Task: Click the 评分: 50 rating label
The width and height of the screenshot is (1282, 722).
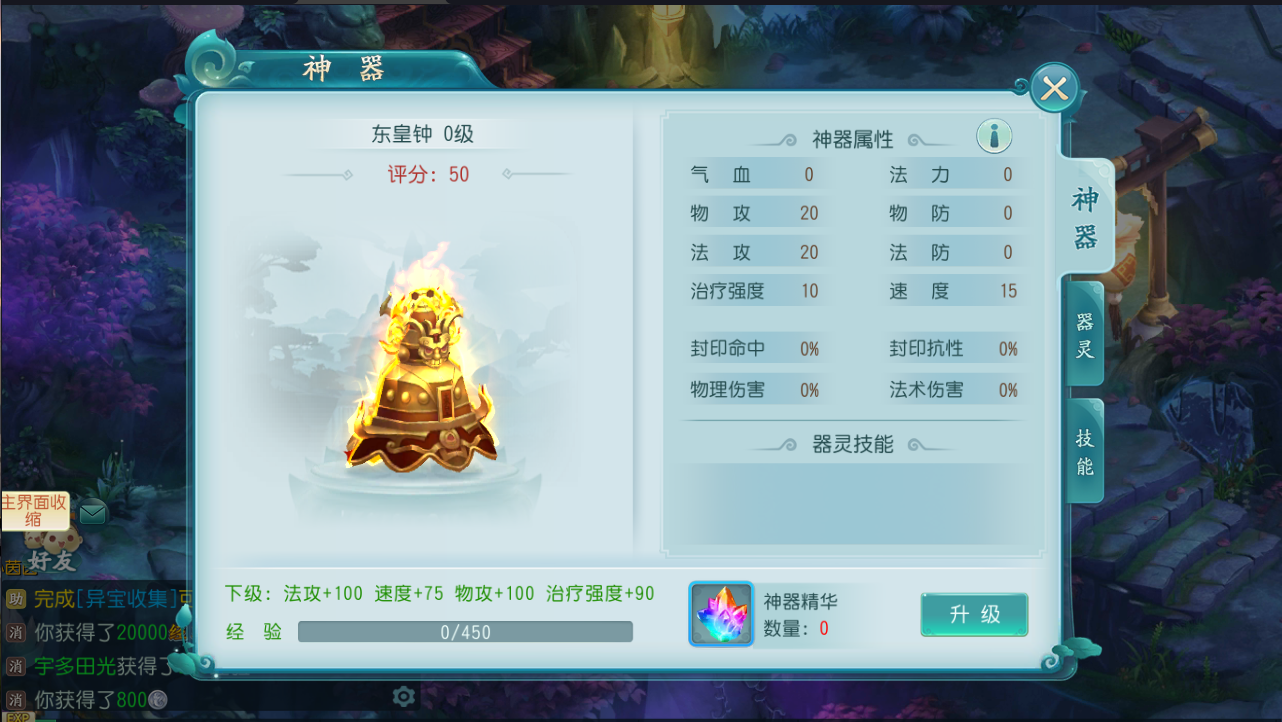Action: pos(428,174)
